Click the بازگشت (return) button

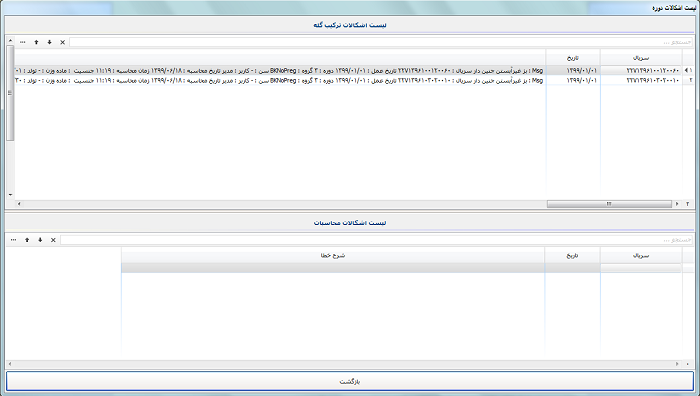(350, 382)
